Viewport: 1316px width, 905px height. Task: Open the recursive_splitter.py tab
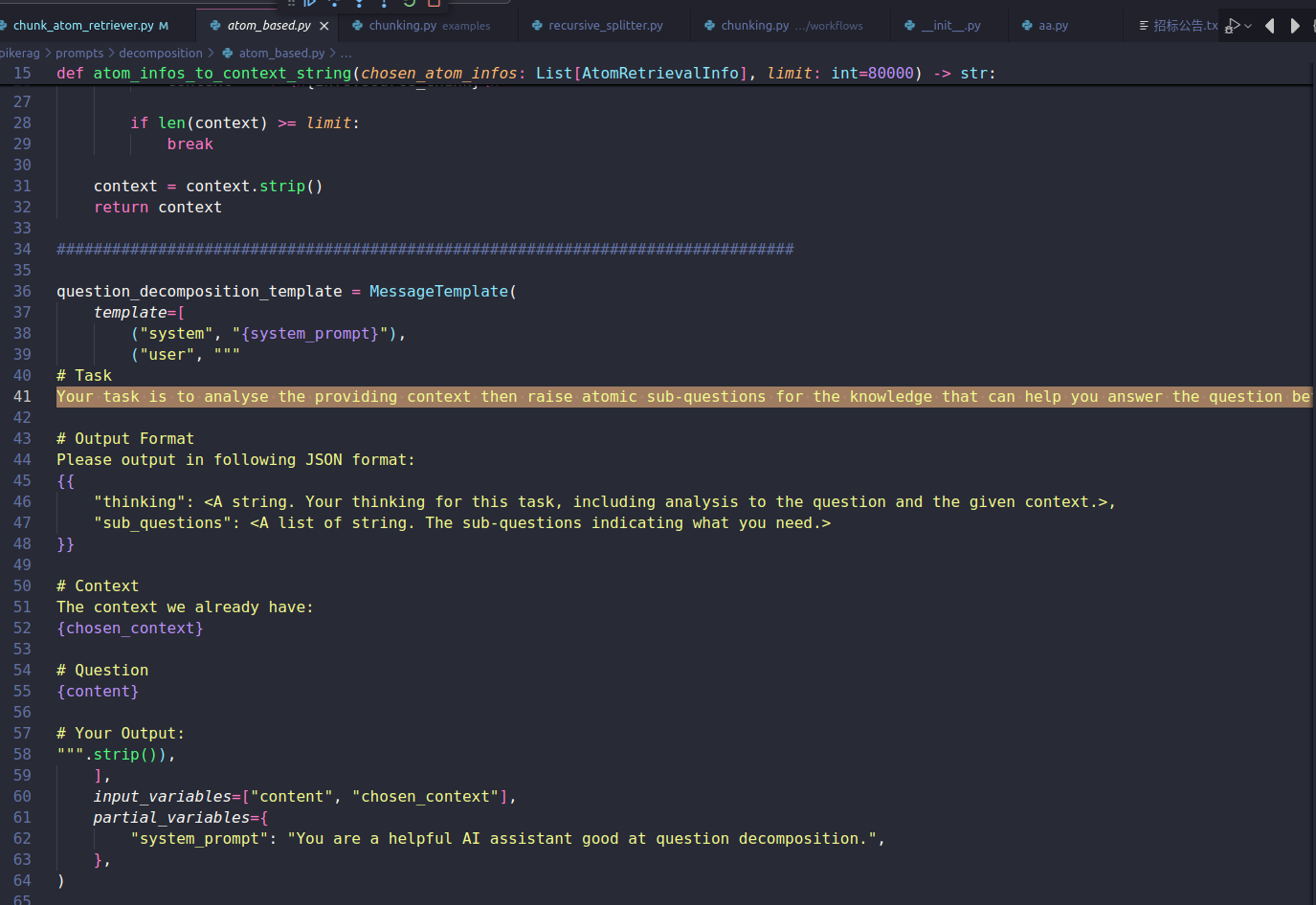click(x=605, y=26)
